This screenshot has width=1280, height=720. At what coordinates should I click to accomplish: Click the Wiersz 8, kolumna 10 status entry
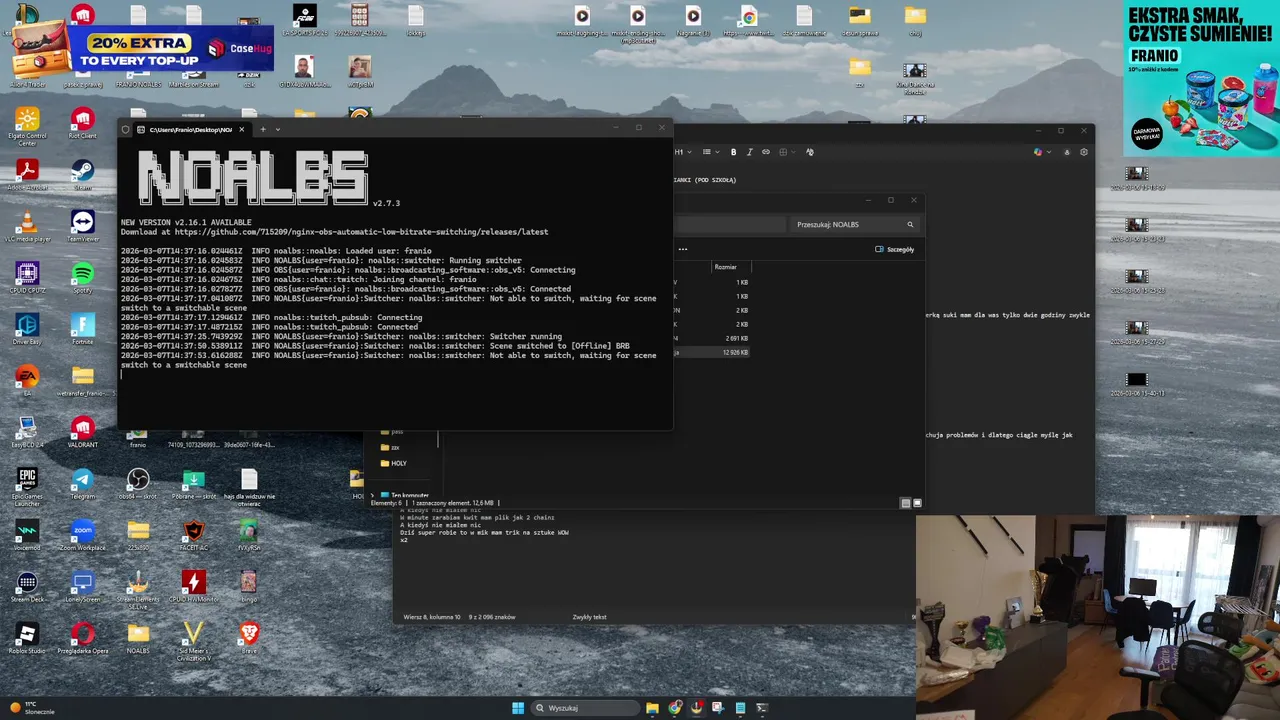pos(432,617)
